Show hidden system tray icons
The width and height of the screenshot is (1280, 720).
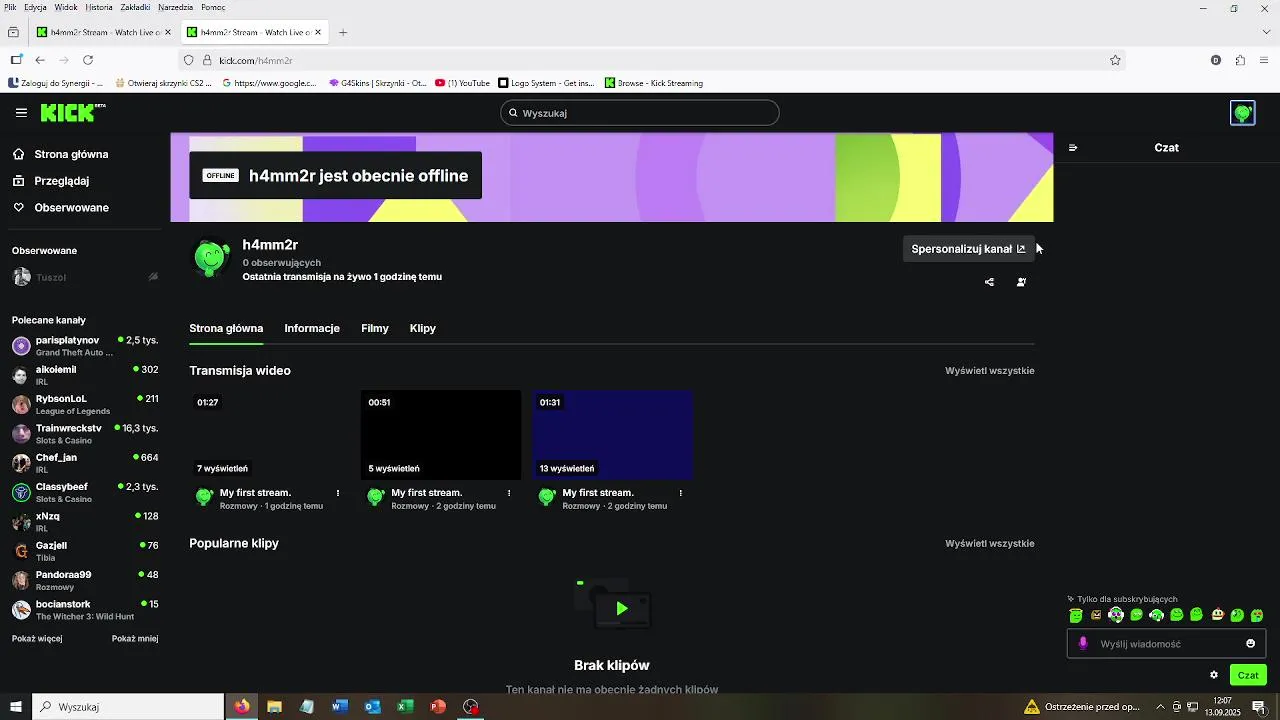(x=1160, y=706)
